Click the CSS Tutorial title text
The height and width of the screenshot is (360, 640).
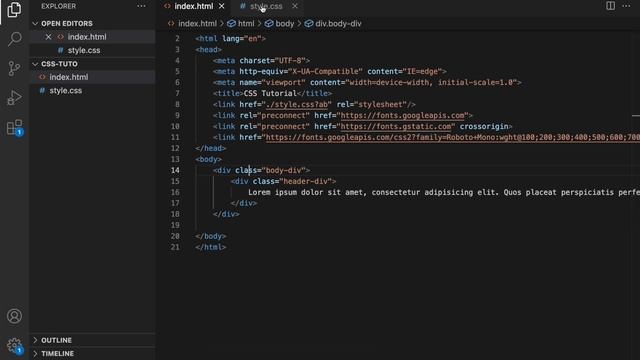[x=270, y=93]
